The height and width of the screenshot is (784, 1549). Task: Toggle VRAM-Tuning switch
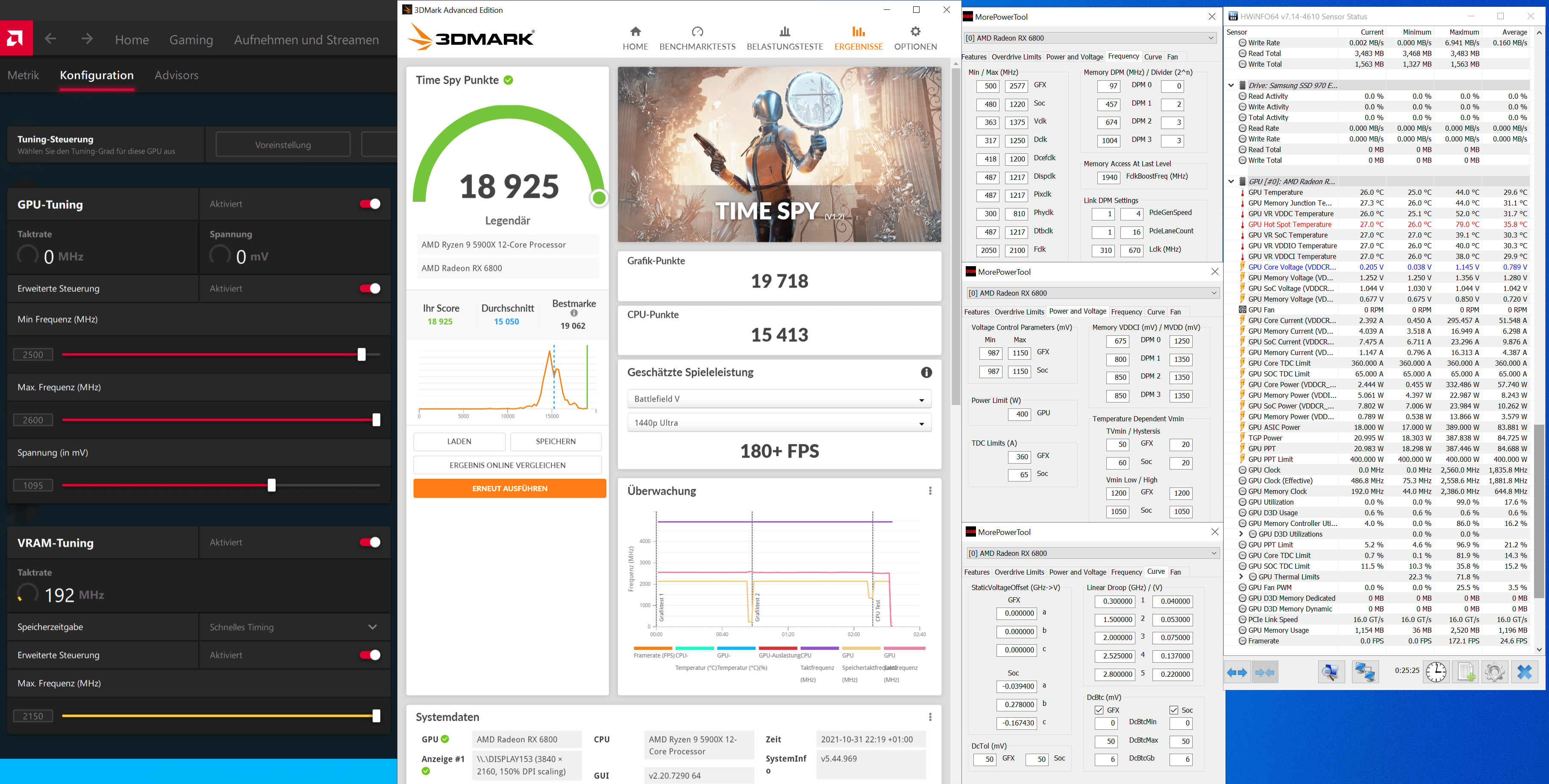pyautogui.click(x=370, y=542)
